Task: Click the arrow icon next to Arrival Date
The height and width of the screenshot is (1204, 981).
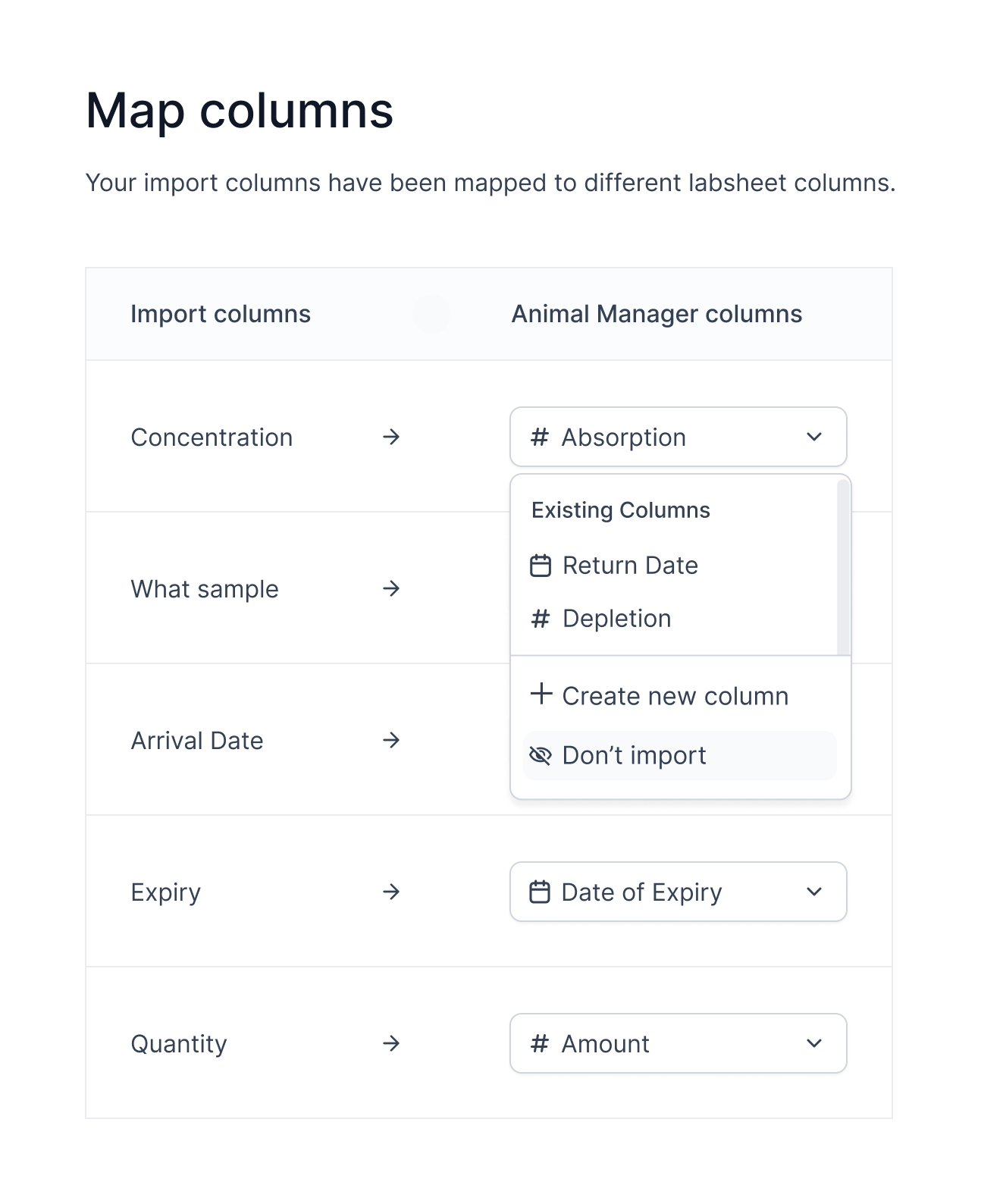Action: pos(391,740)
